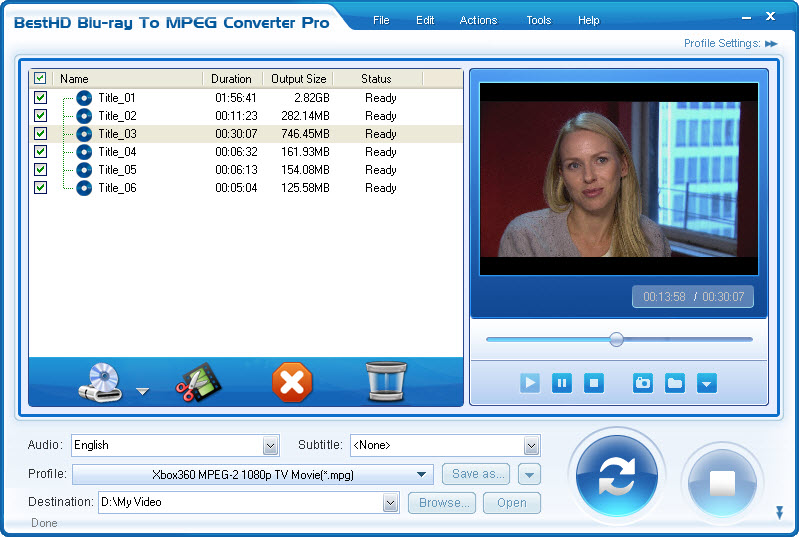
Task: Uncheck the Title_03 checkbox
Action: (40, 133)
